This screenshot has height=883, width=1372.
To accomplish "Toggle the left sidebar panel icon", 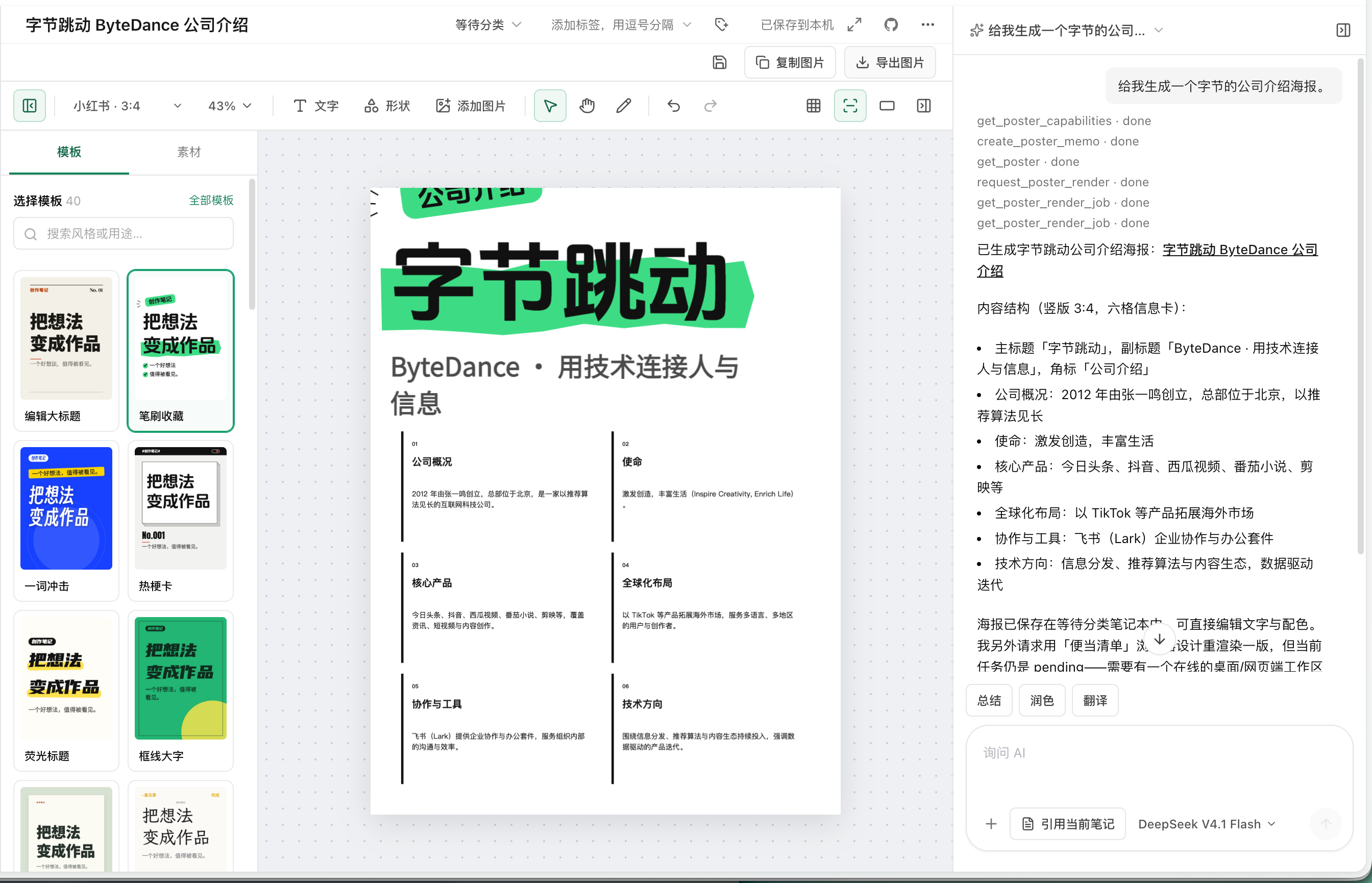I will (x=29, y=106).
